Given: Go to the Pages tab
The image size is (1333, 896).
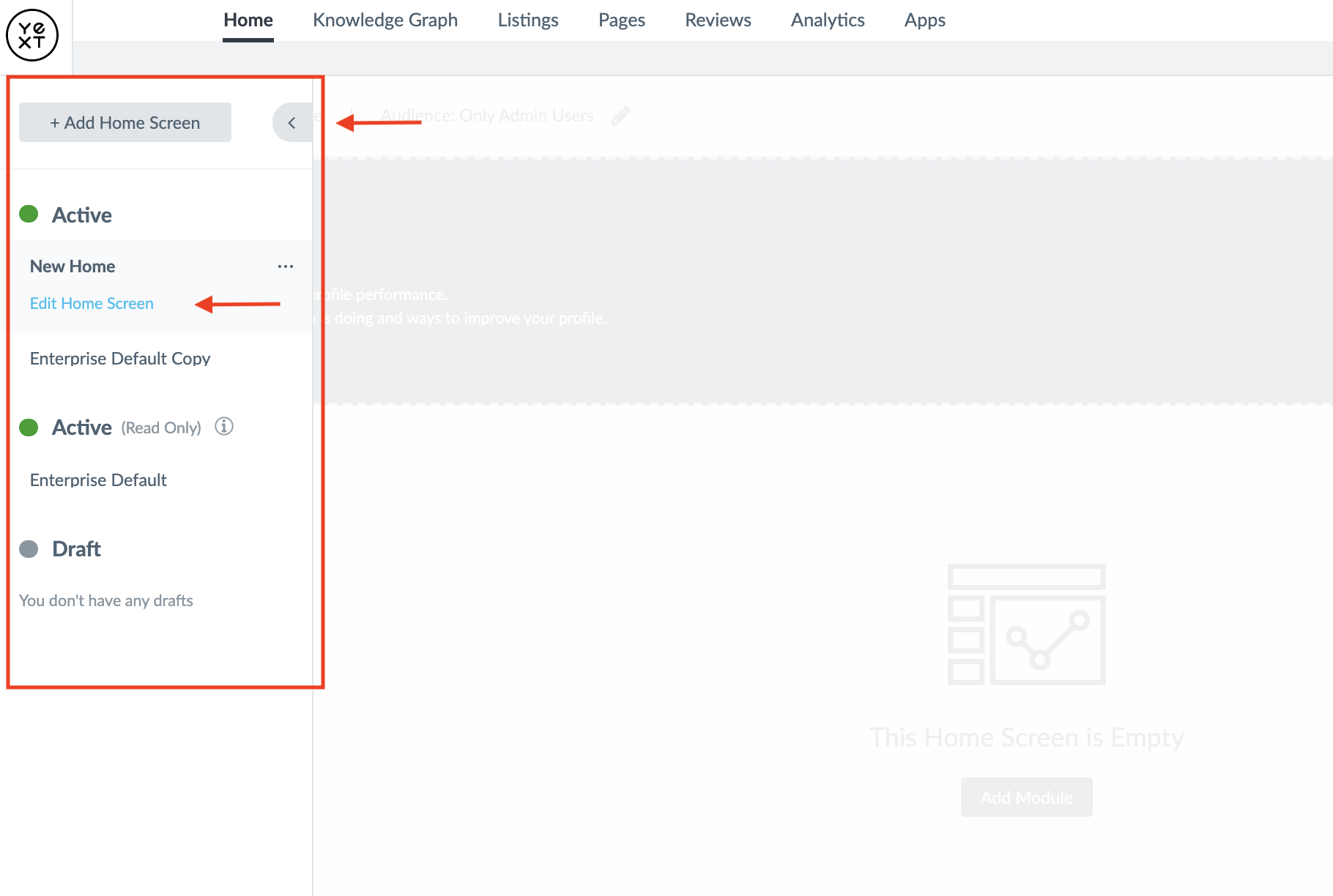Looking at the screenshot, I should (622, 20).
